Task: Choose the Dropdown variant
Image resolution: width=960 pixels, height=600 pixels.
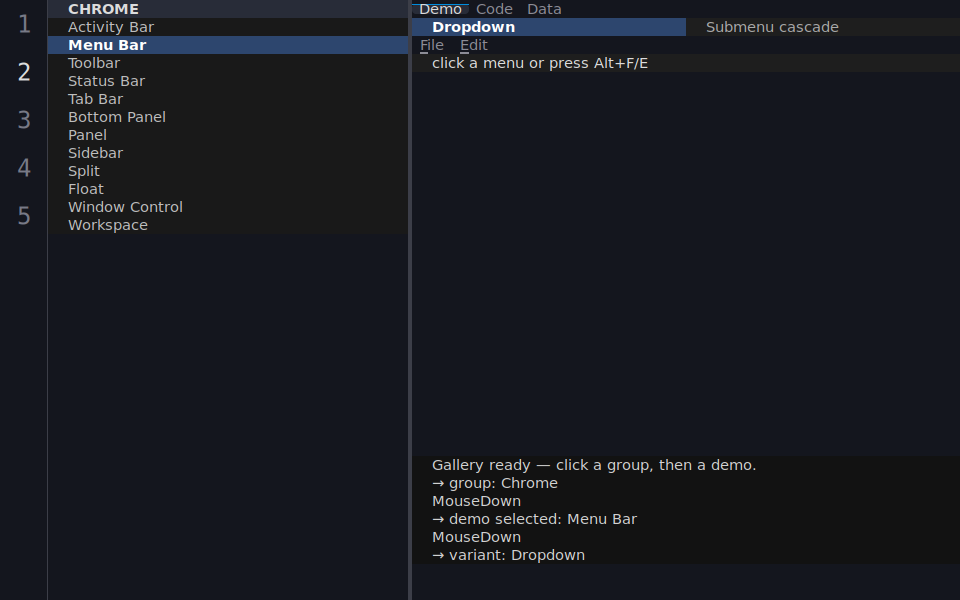Action: point(549,27)
